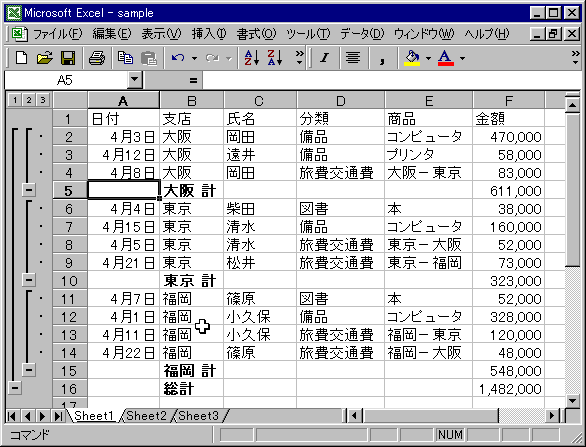Open the ウィンドウ(W) menu

click(x=424, y=34)
